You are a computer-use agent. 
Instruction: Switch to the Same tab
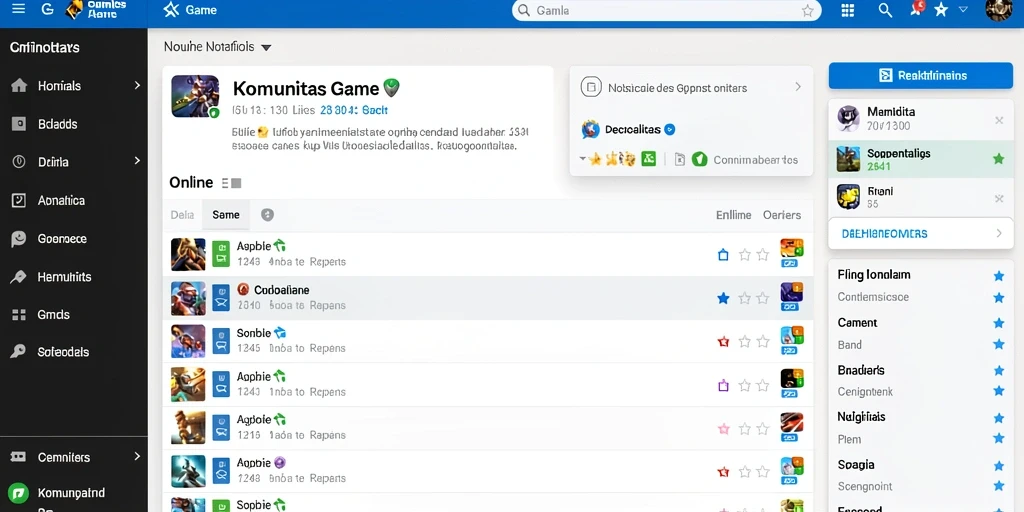[x=226, y=215]
